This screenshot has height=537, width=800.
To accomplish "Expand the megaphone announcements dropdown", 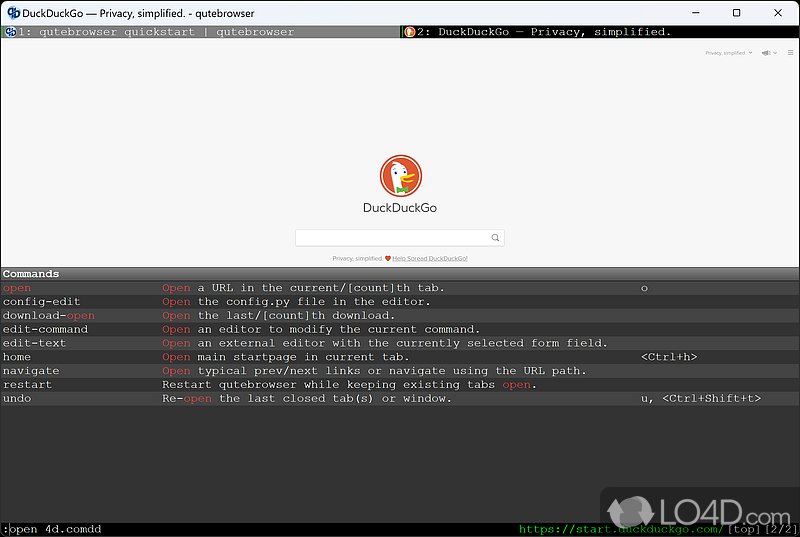I will tap(769, 53).
